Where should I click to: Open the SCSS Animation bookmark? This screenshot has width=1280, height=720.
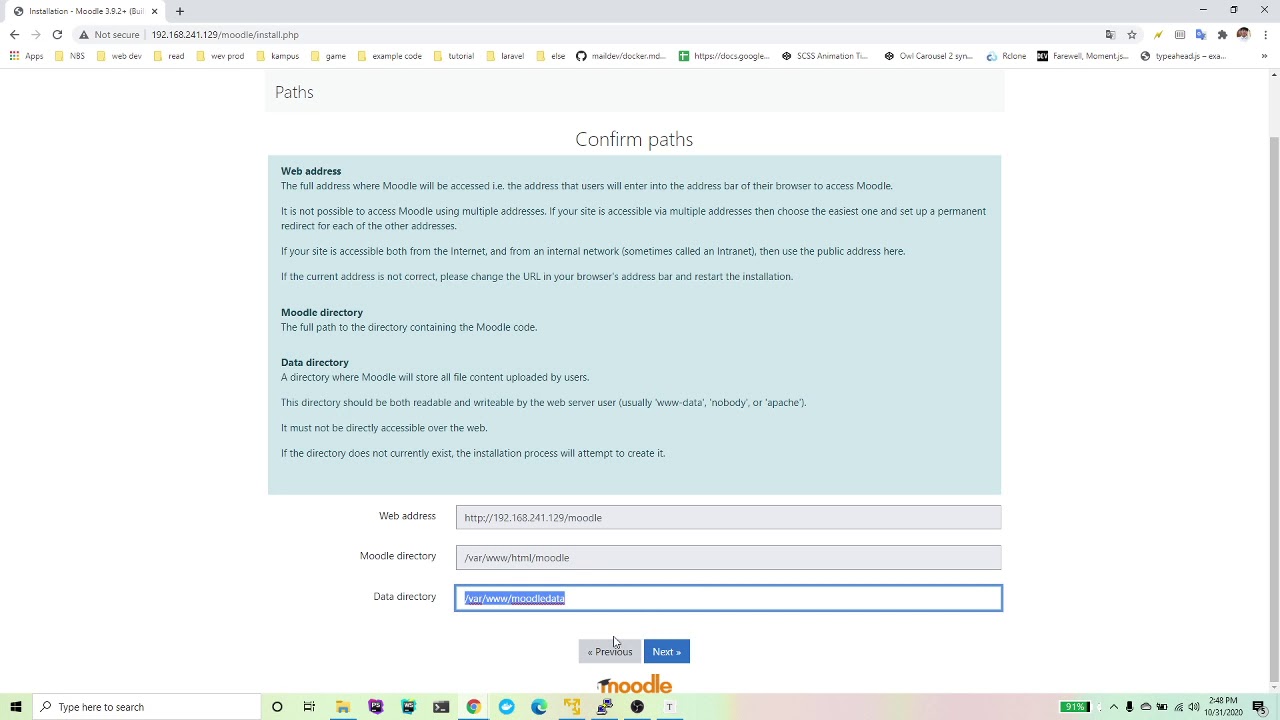point(826,56)
